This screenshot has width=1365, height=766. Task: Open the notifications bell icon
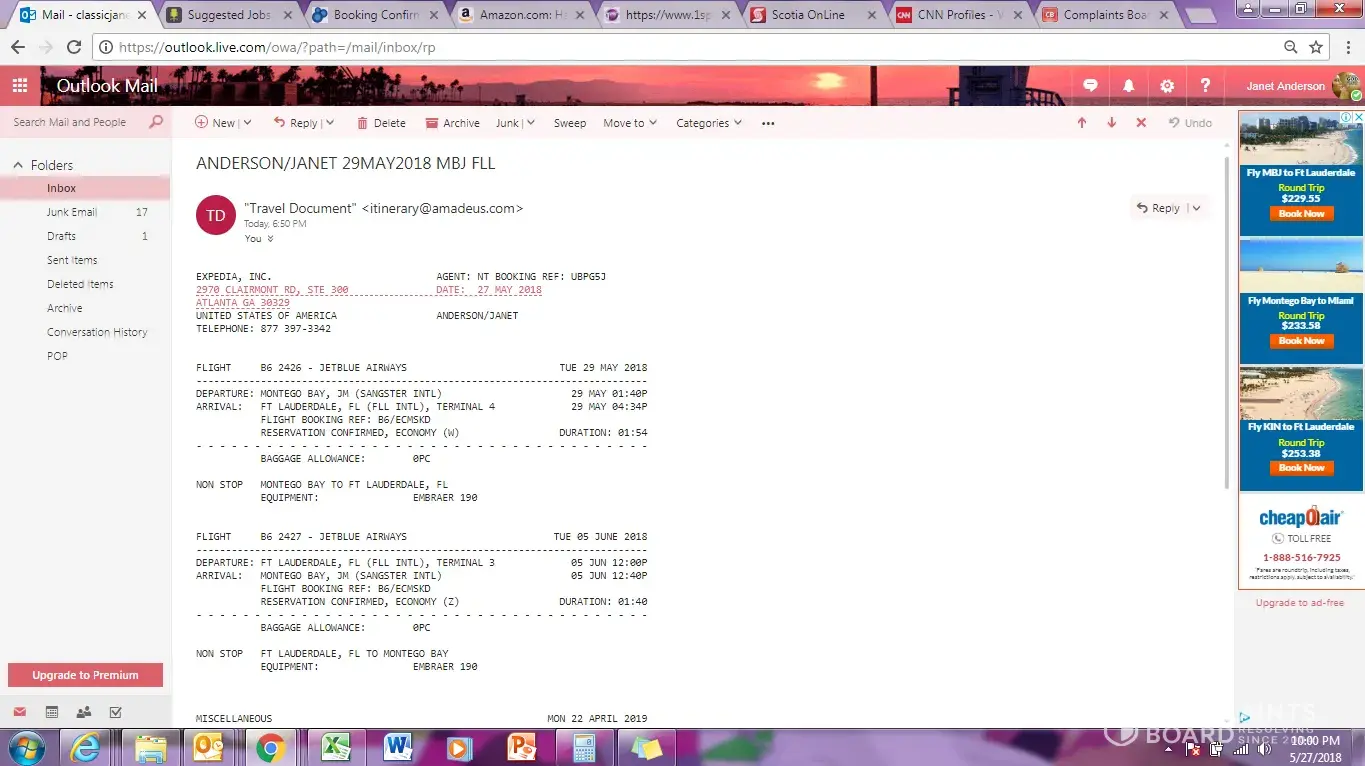pyautogui.click(x=1128, y=86)
